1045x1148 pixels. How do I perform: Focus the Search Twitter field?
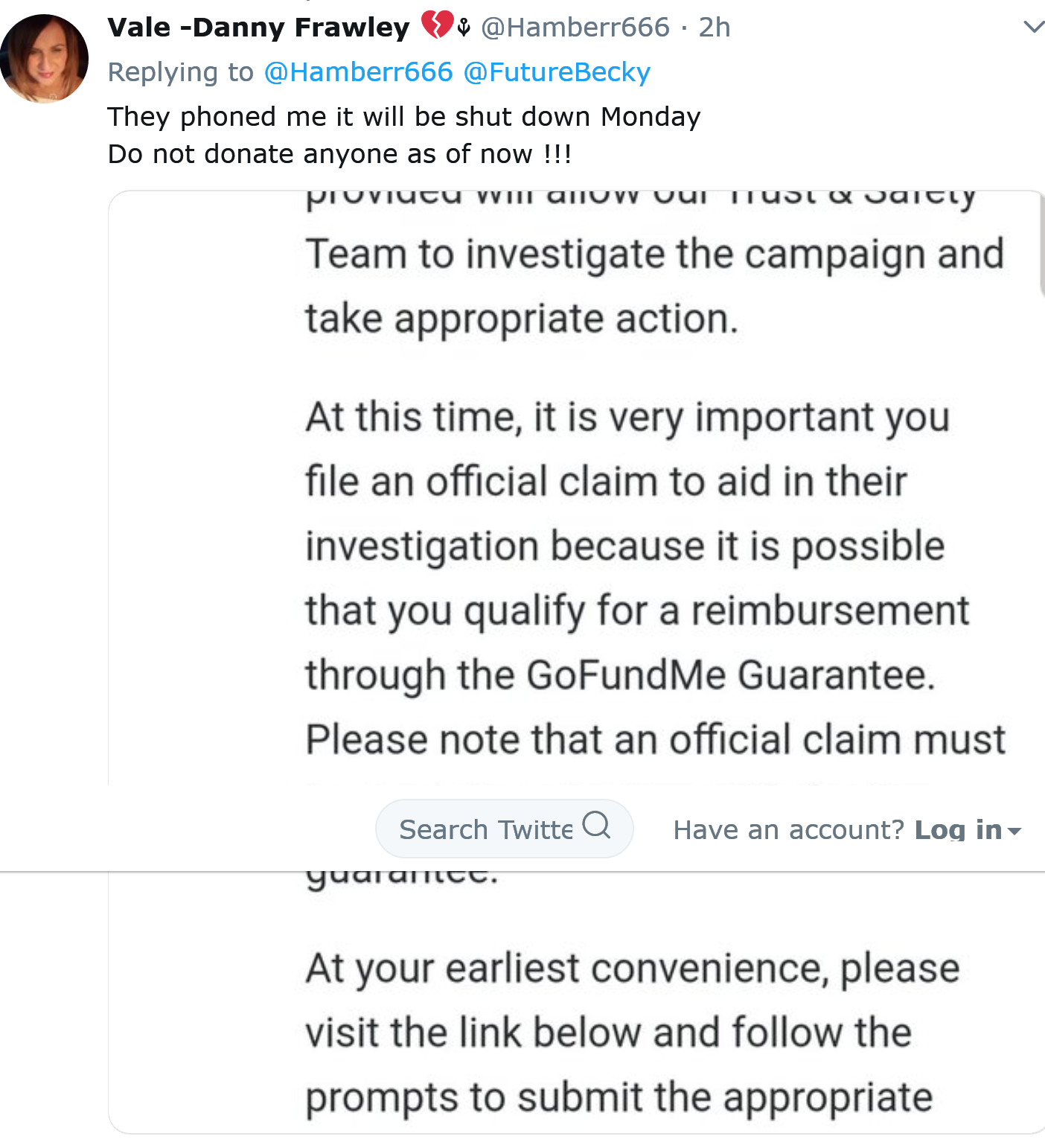505,829
